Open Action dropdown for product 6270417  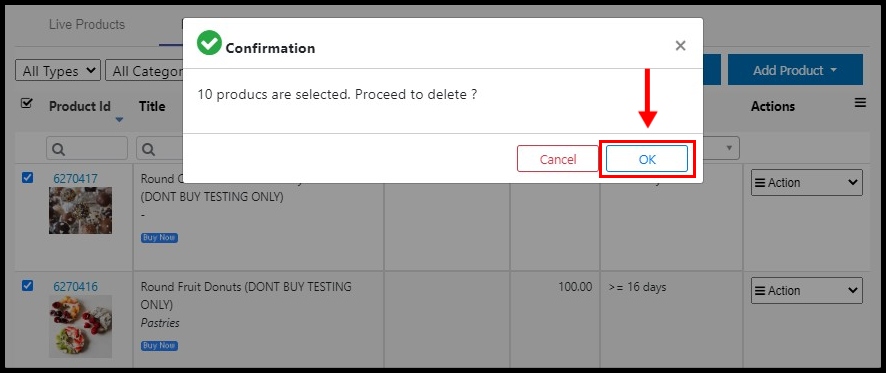806,183
